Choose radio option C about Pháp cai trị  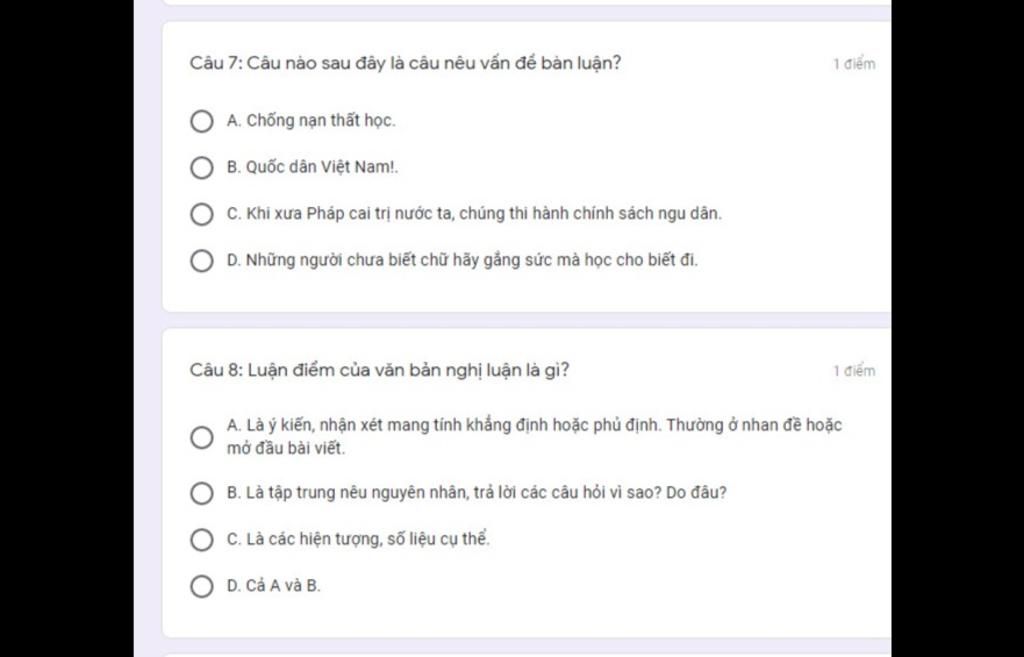202,214
